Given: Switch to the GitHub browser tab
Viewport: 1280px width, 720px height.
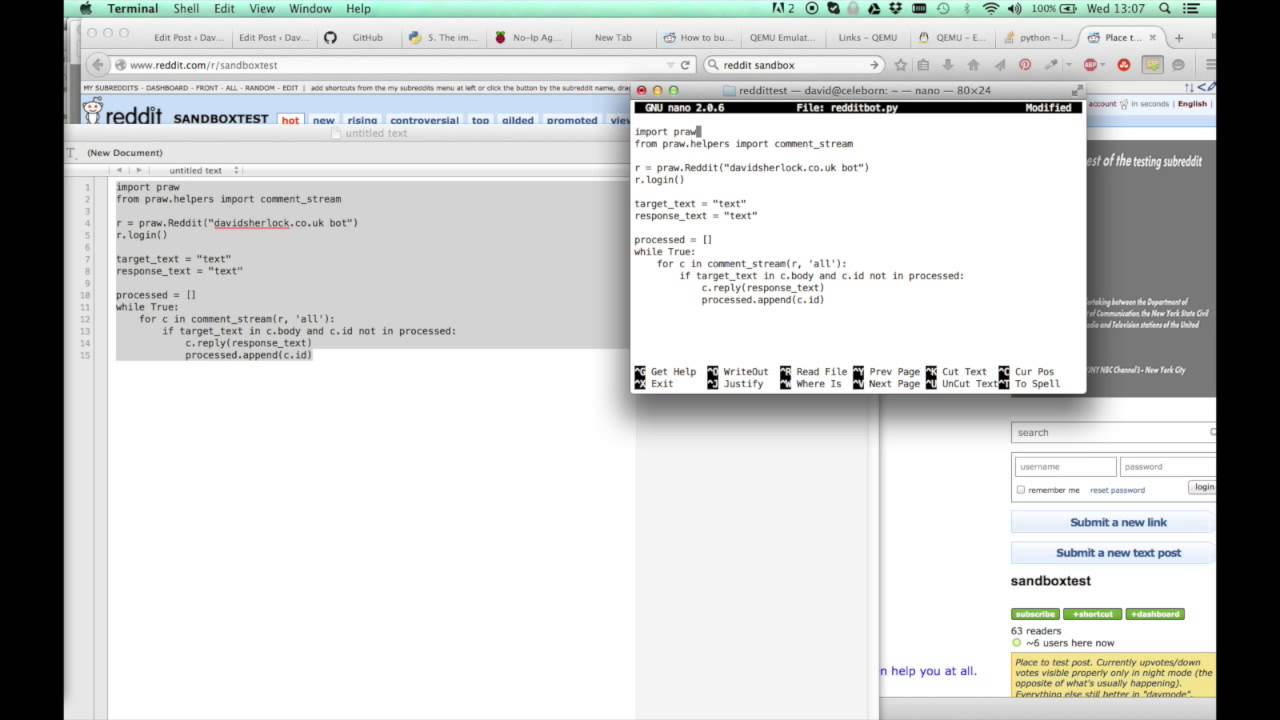Looking at the screenshot, I should tap(358, 37).
